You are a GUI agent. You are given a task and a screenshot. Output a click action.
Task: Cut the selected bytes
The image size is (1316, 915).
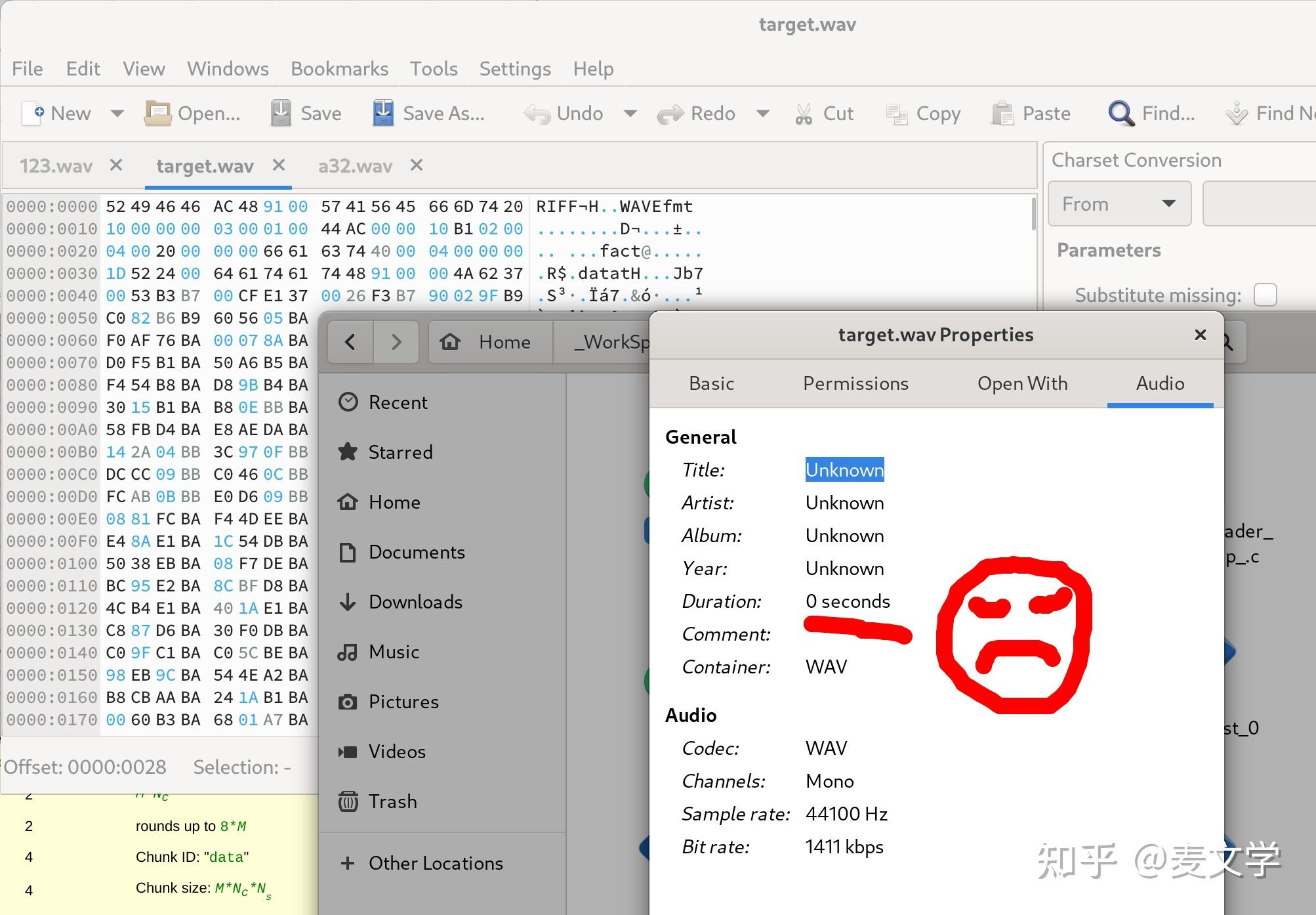(825, 113)
